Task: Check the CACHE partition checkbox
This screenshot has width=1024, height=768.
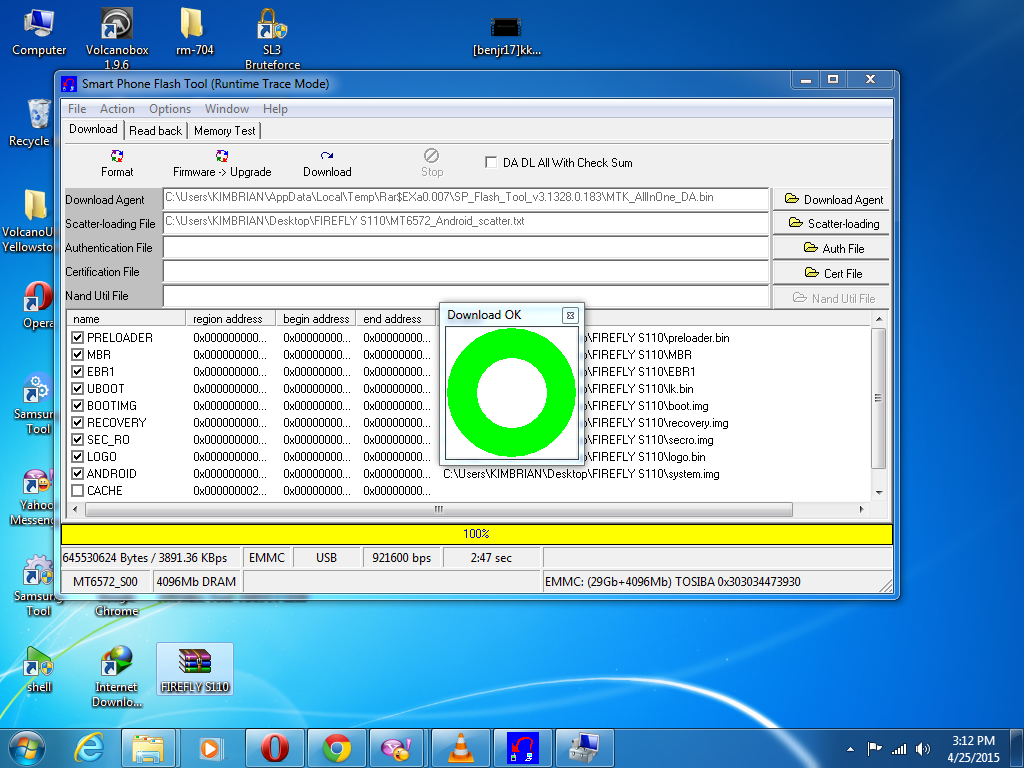Action: (78, 491)
